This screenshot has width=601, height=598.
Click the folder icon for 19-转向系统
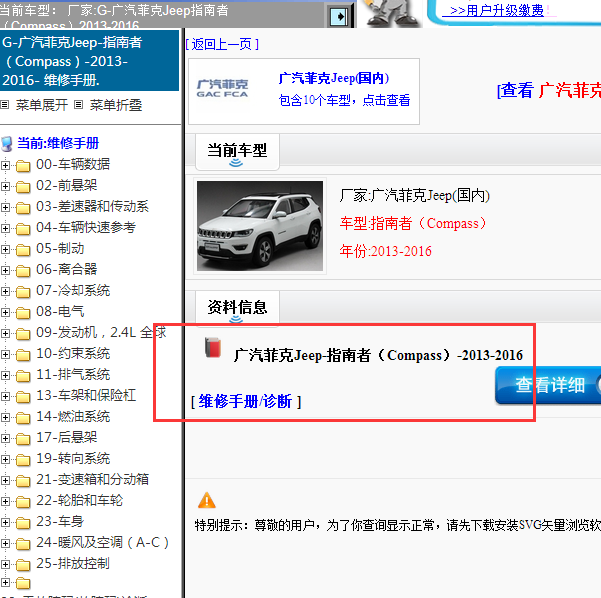point(23,460)
